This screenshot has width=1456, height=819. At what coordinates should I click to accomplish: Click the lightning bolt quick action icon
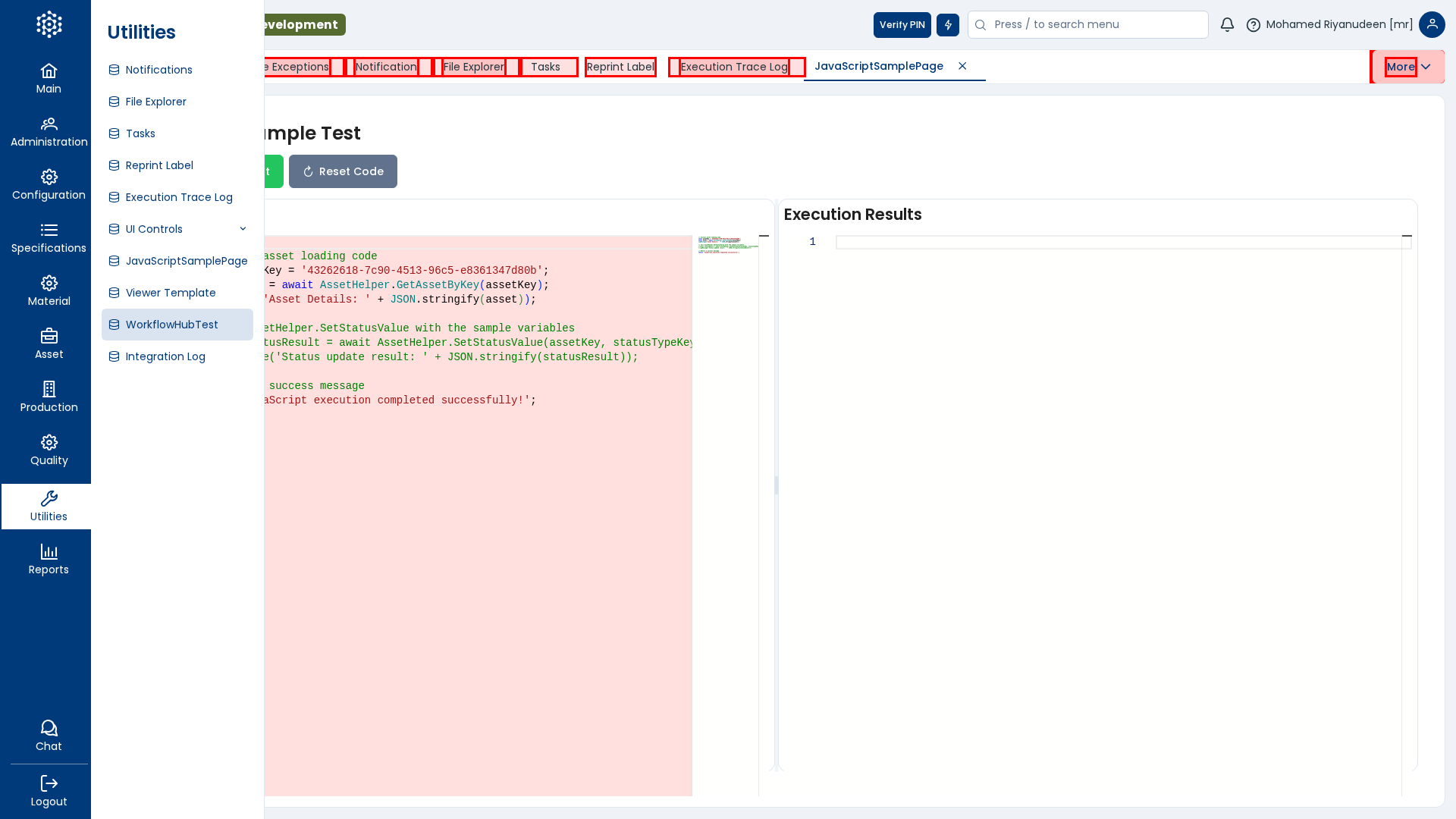pyautogui.click(x=948, y=25)
